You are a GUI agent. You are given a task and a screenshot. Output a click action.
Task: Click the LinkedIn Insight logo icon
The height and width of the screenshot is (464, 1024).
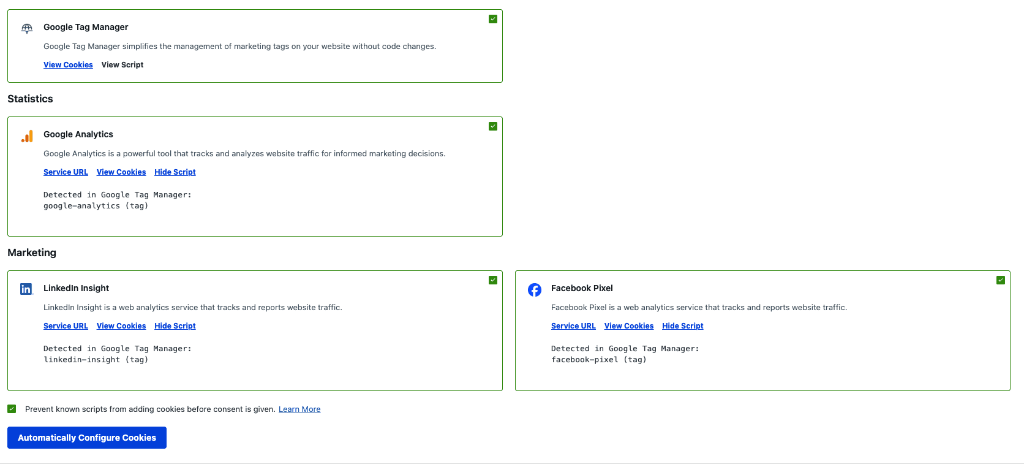pos(27,289)
